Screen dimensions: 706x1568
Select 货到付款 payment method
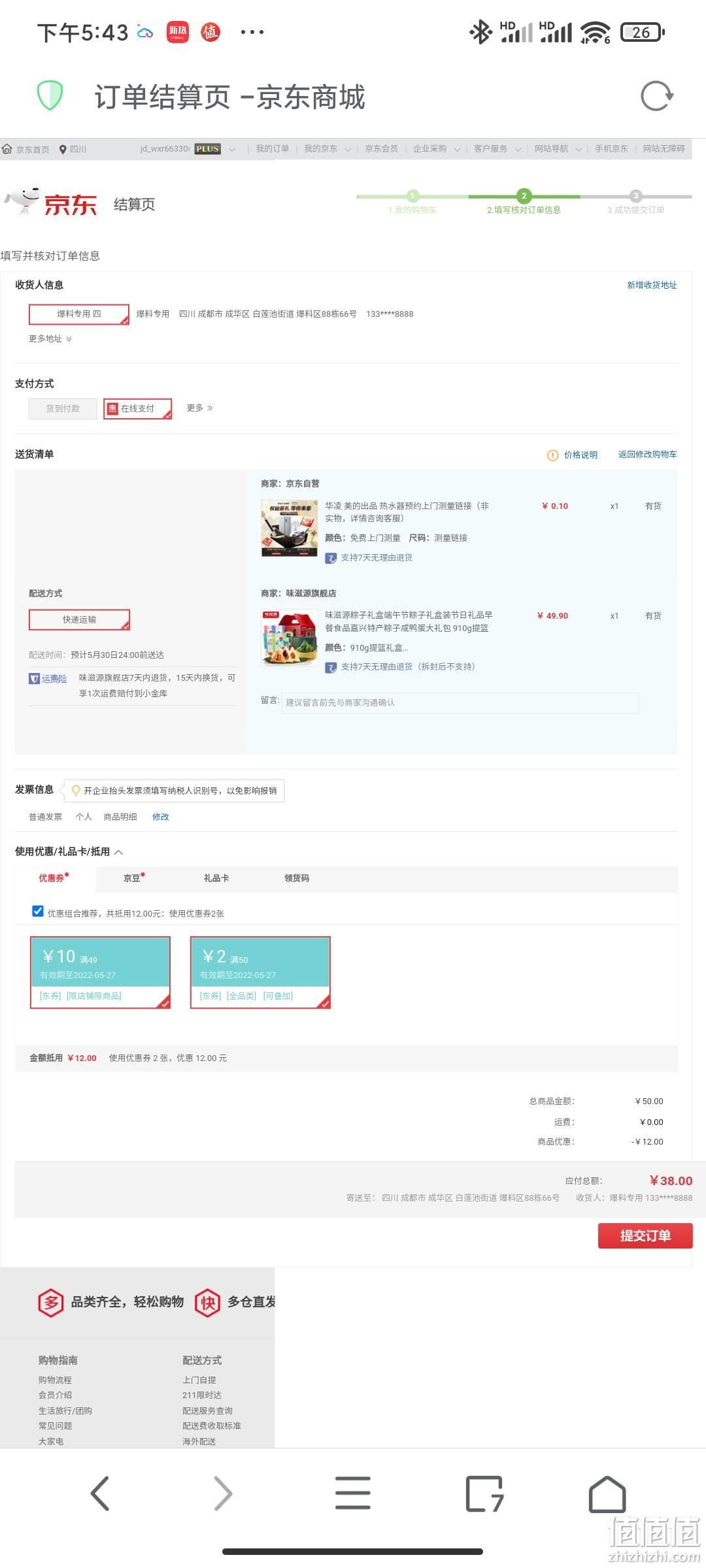click(63, 409)
